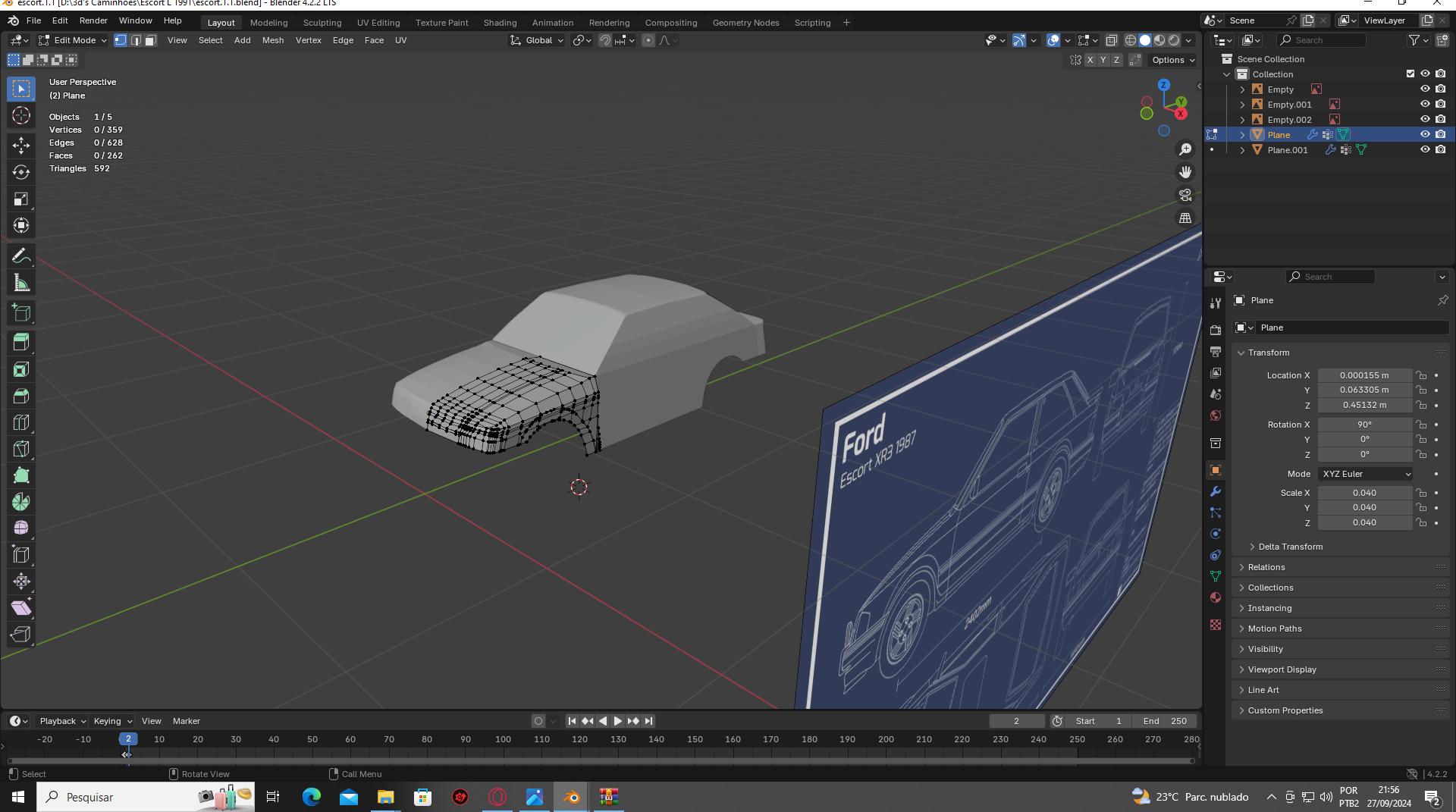
Task: Select the Rip Region tool
Action: point(21,635)
